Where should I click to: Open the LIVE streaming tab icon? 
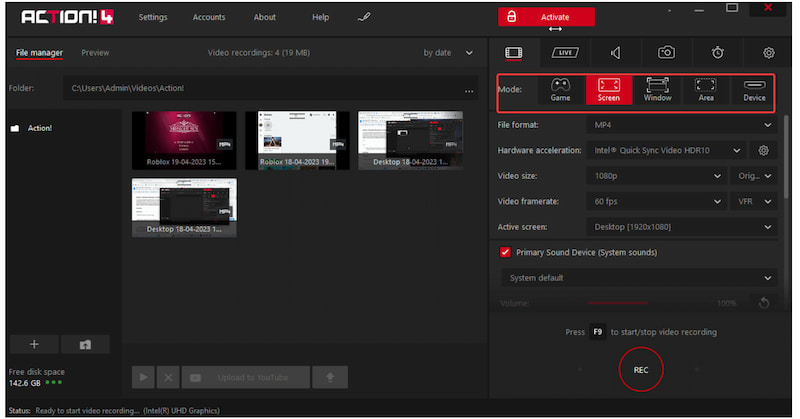[565, 52]
